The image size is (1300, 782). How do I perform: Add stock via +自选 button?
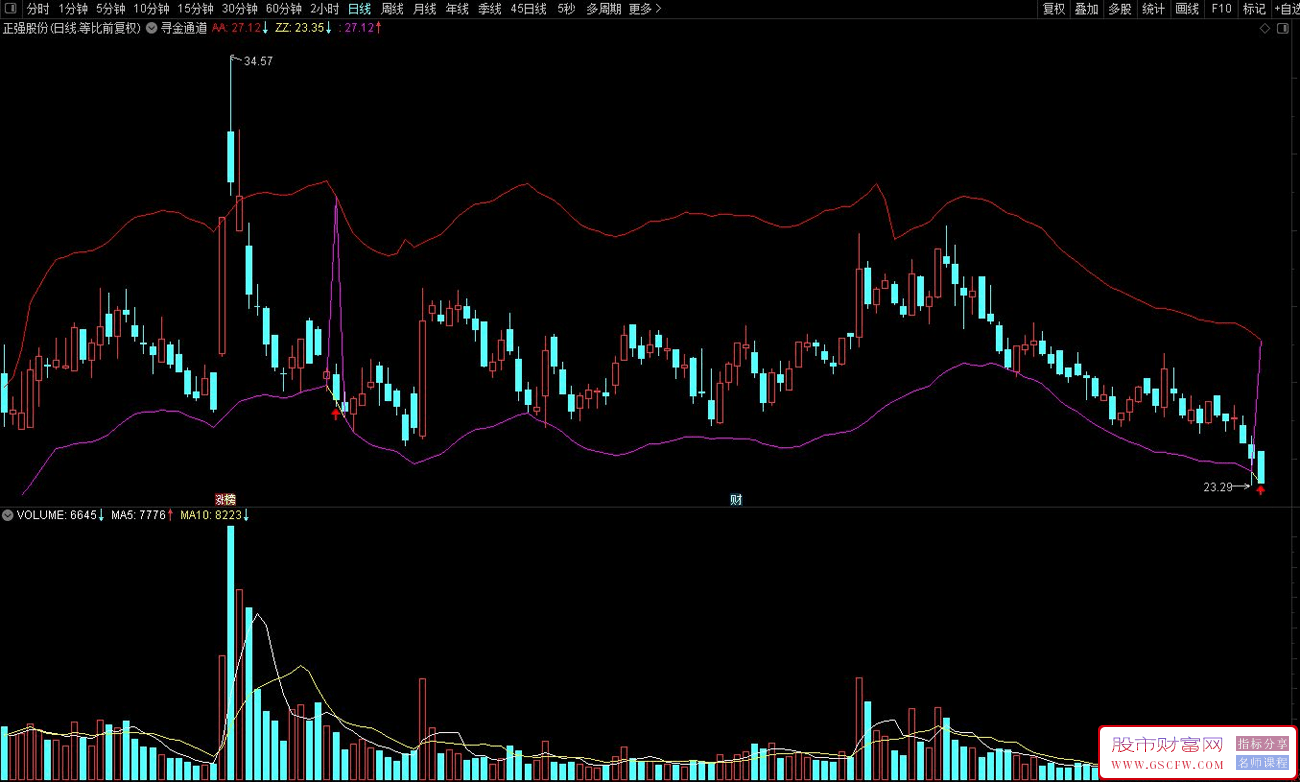point(1286,9)
